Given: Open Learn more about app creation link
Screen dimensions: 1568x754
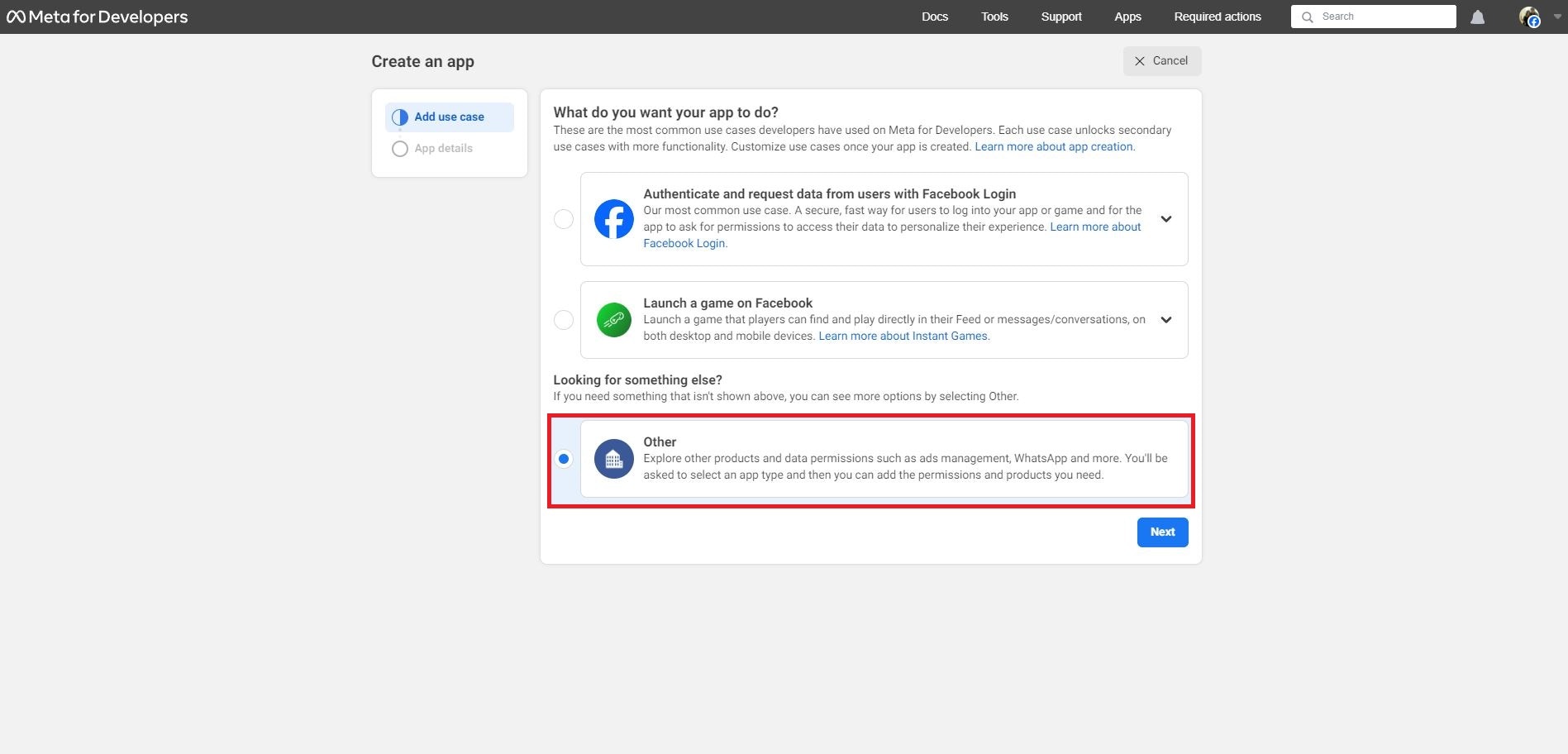Looking at the screenshot, I should tap(1054, 146).
